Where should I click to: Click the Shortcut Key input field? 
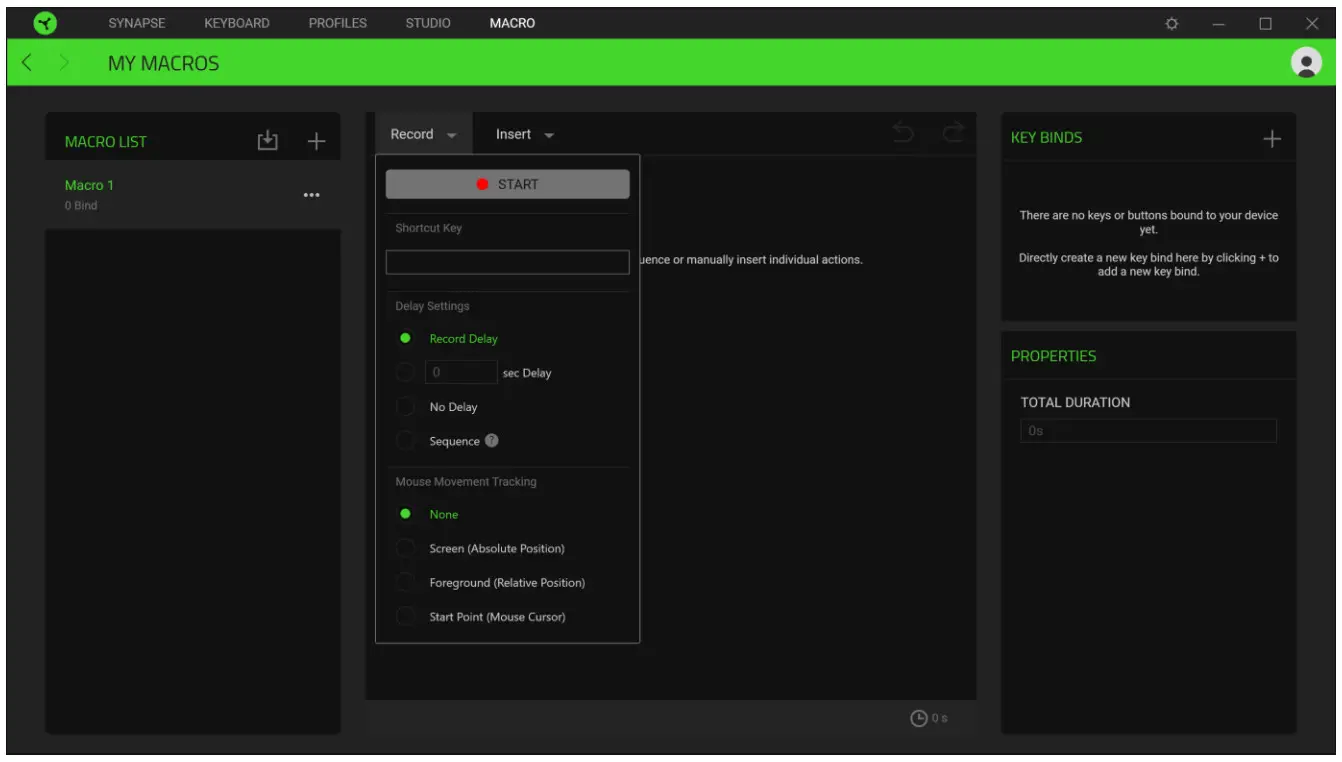507,262
